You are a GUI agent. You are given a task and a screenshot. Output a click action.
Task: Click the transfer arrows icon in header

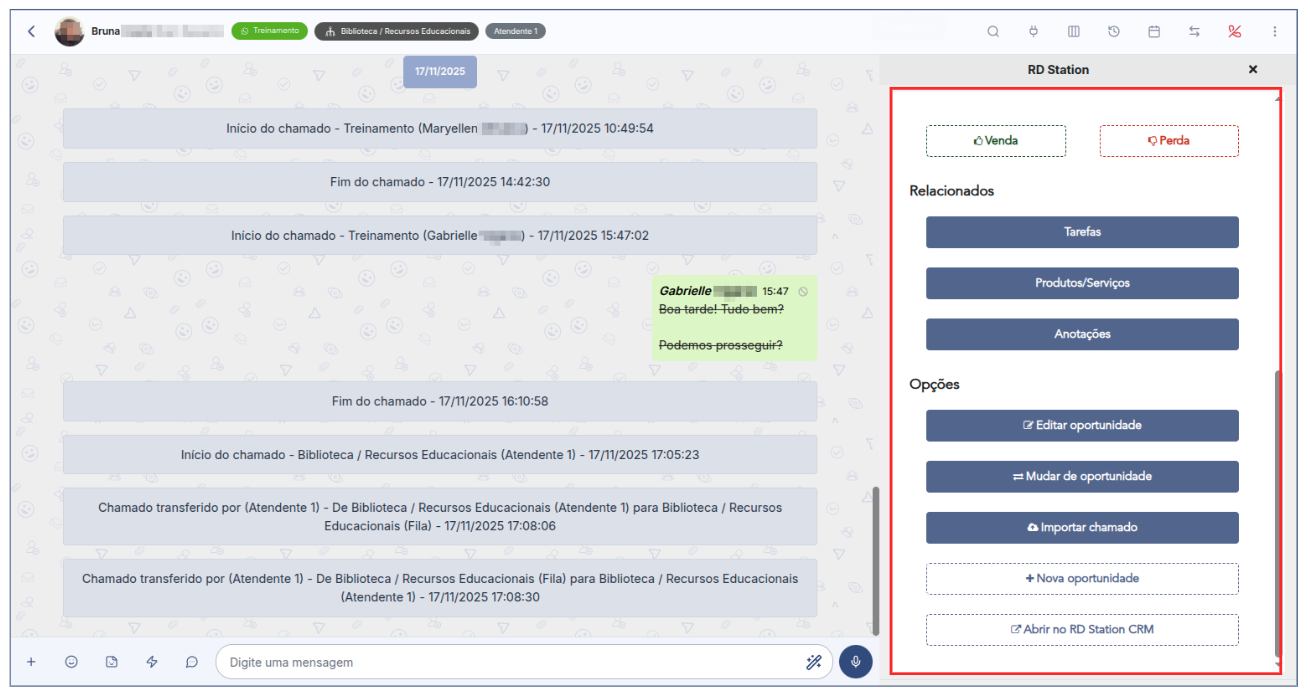pyautogui.click(x=1194, y=31)
